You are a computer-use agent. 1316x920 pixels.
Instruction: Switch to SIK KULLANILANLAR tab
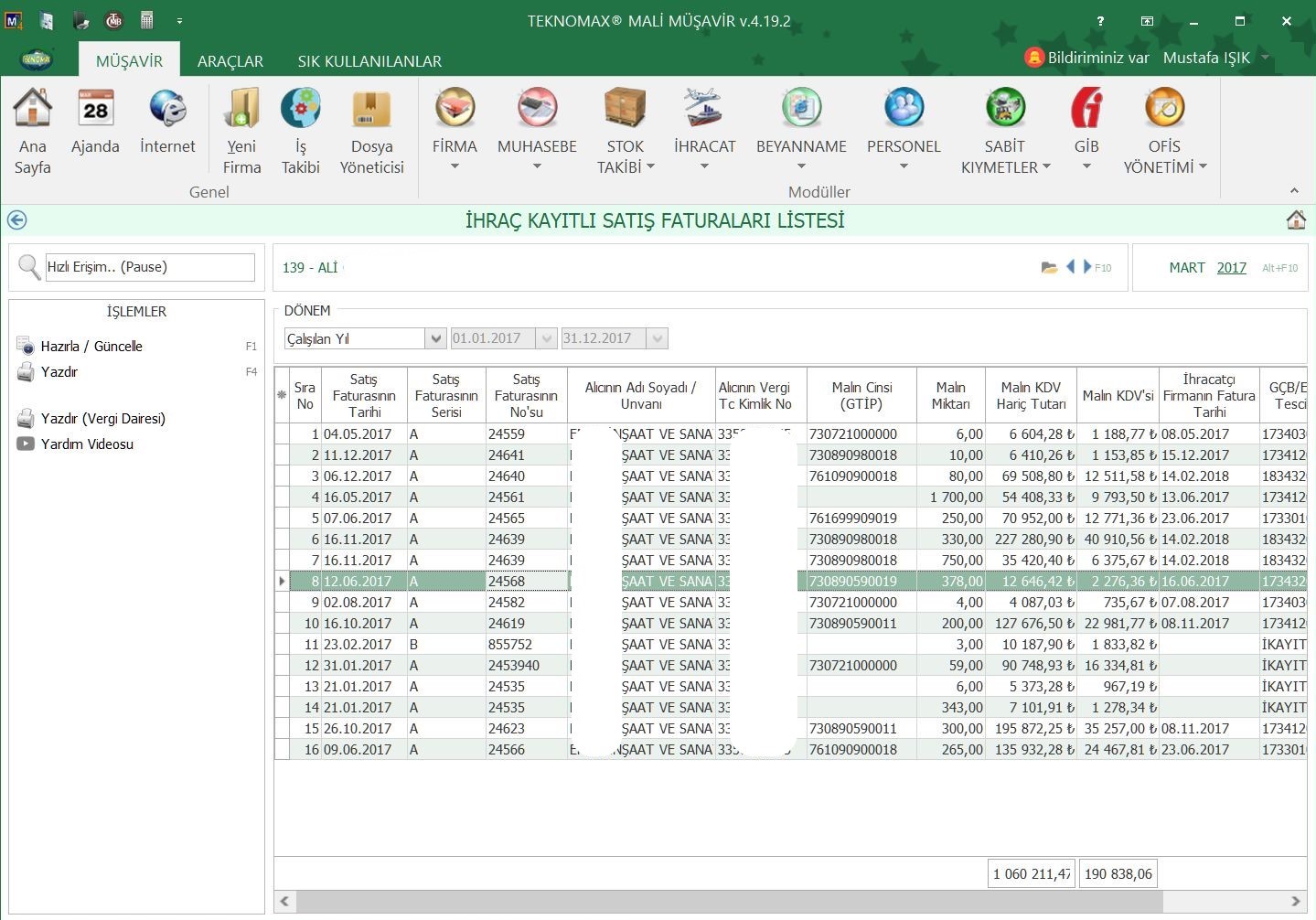point(369,61)
